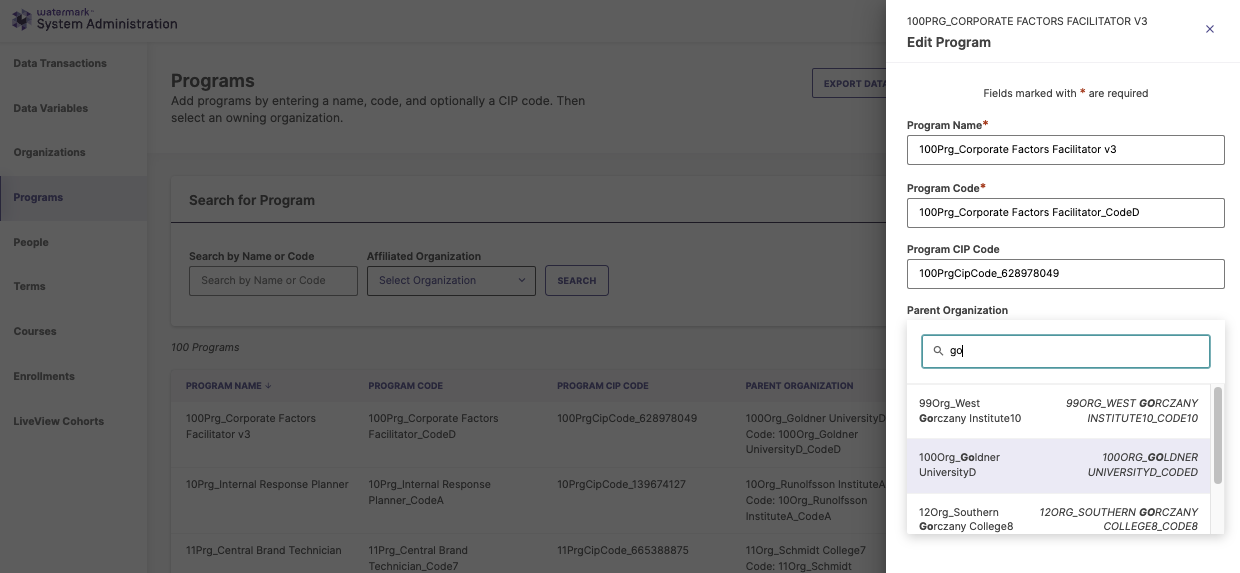Click 100Prg_Corporate Factors Facilitator v3 row name
The image size is (1240, 573).
251,426
